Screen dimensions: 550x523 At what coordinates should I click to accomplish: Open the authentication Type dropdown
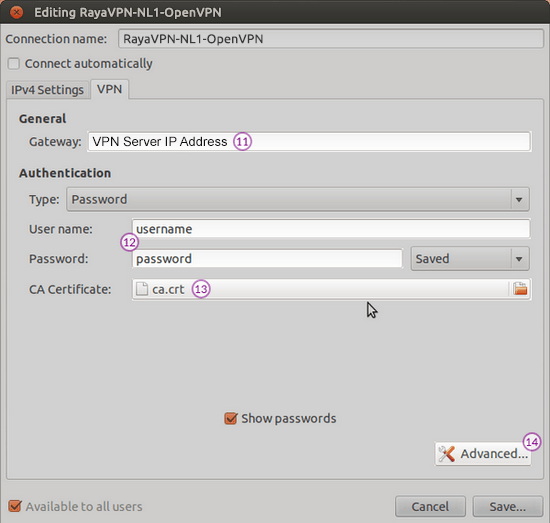click(x=298, y=199)
